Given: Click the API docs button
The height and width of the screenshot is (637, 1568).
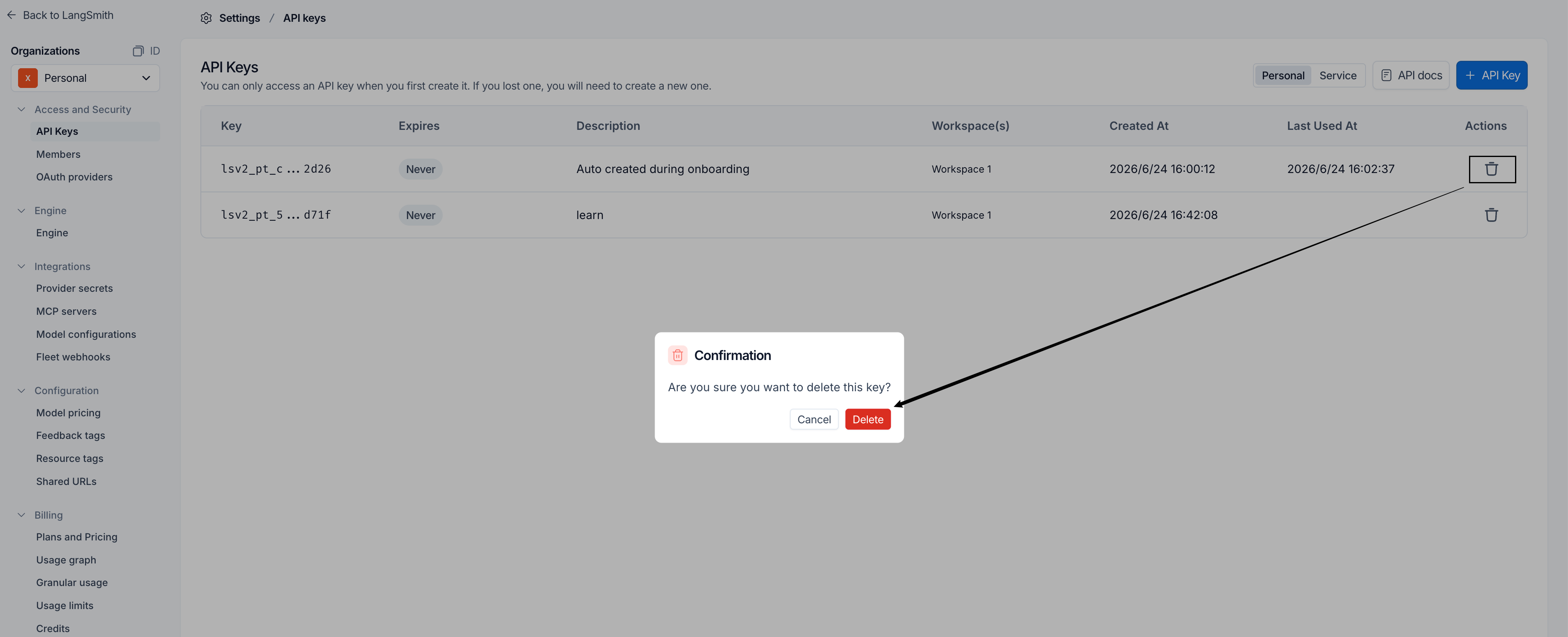Looking at the screenshot, I should [x=1410, y=76].
